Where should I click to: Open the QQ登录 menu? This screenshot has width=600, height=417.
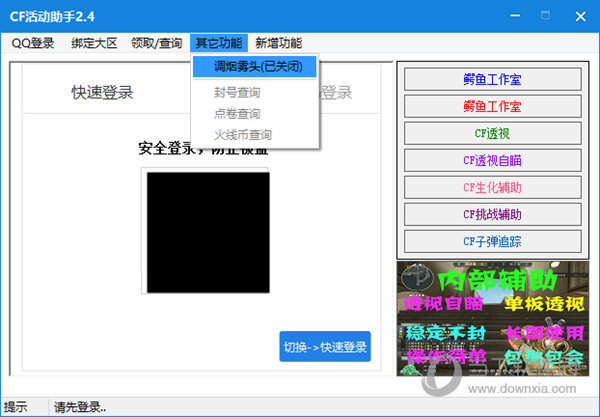[x=33, y=43]
